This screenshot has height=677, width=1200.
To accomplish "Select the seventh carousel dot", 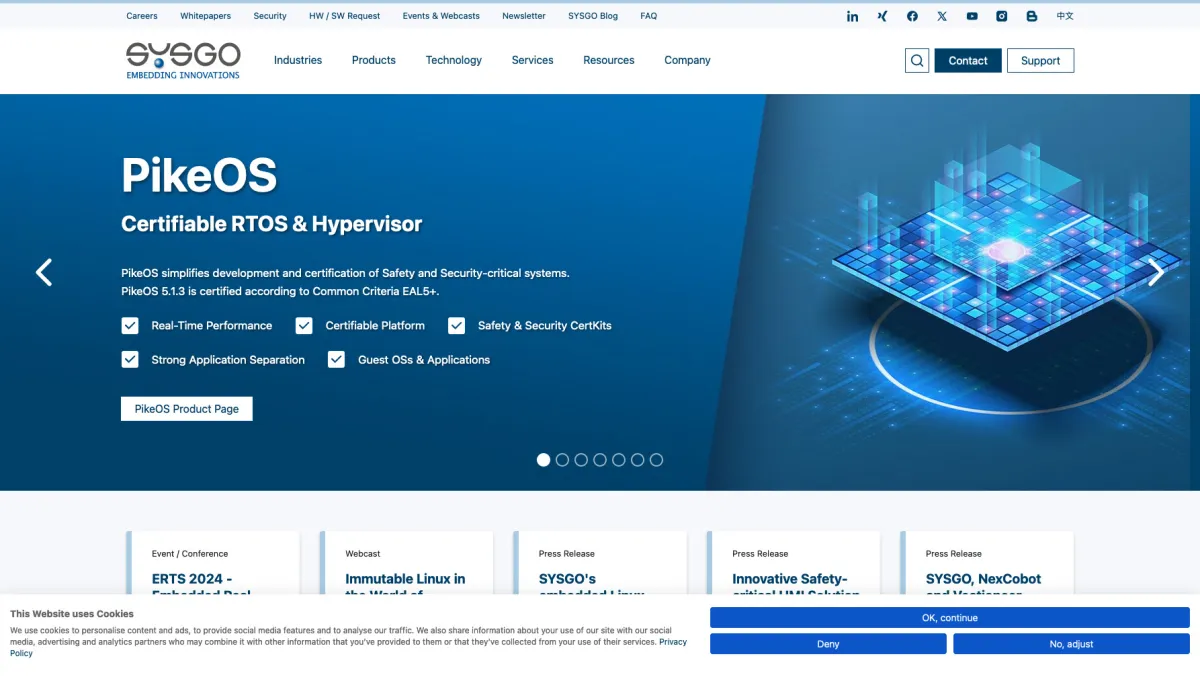I will coord(656,460).
